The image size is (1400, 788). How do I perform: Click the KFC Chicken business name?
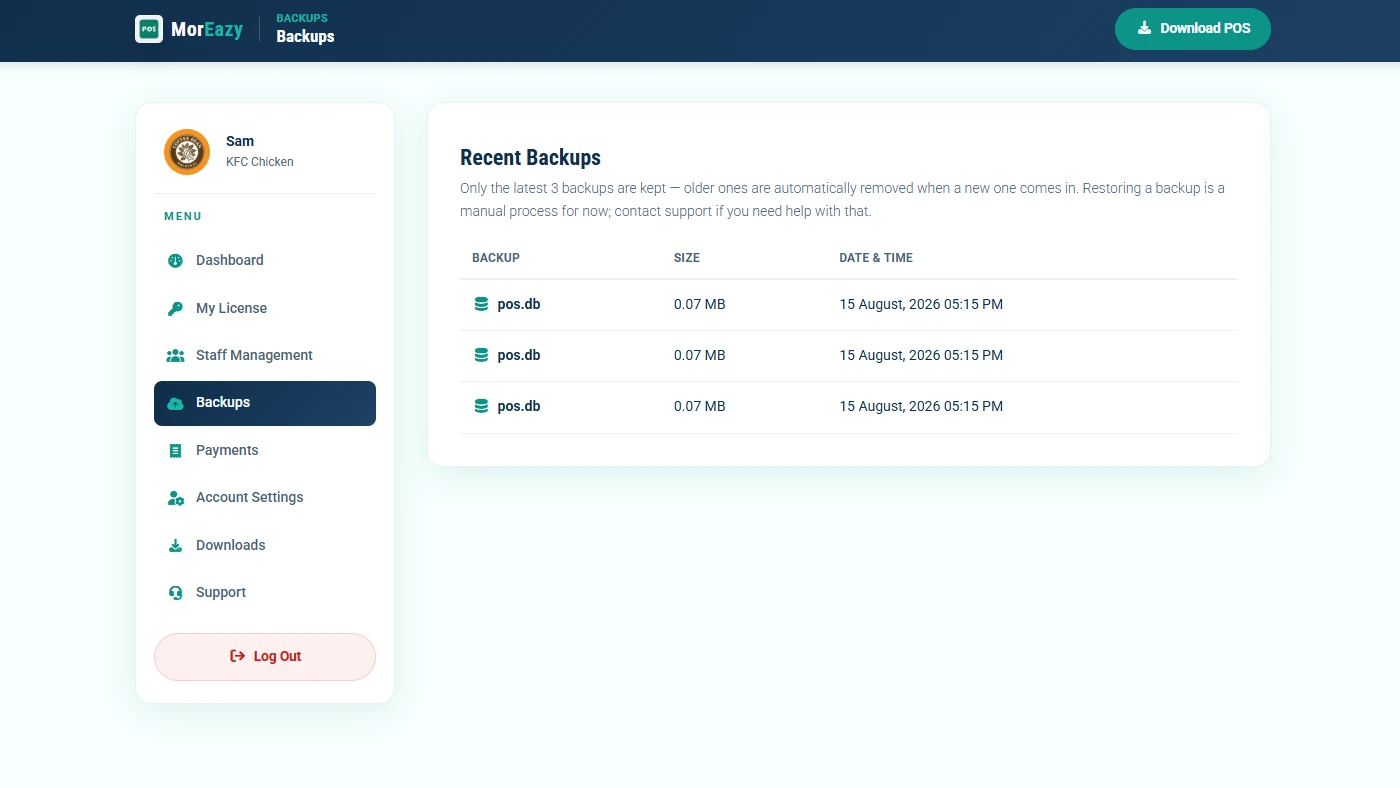[x=260, y=162]
